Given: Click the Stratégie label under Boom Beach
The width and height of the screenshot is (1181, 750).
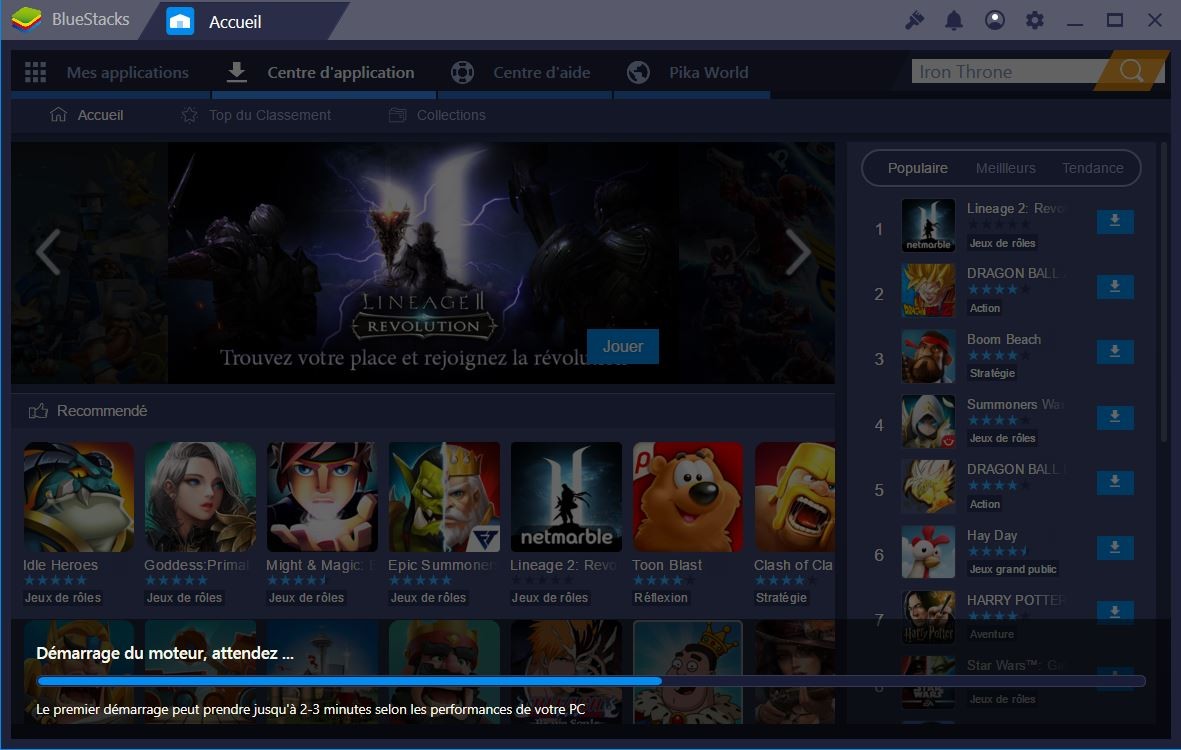Looking at the screenshot, I should (992, 373).
